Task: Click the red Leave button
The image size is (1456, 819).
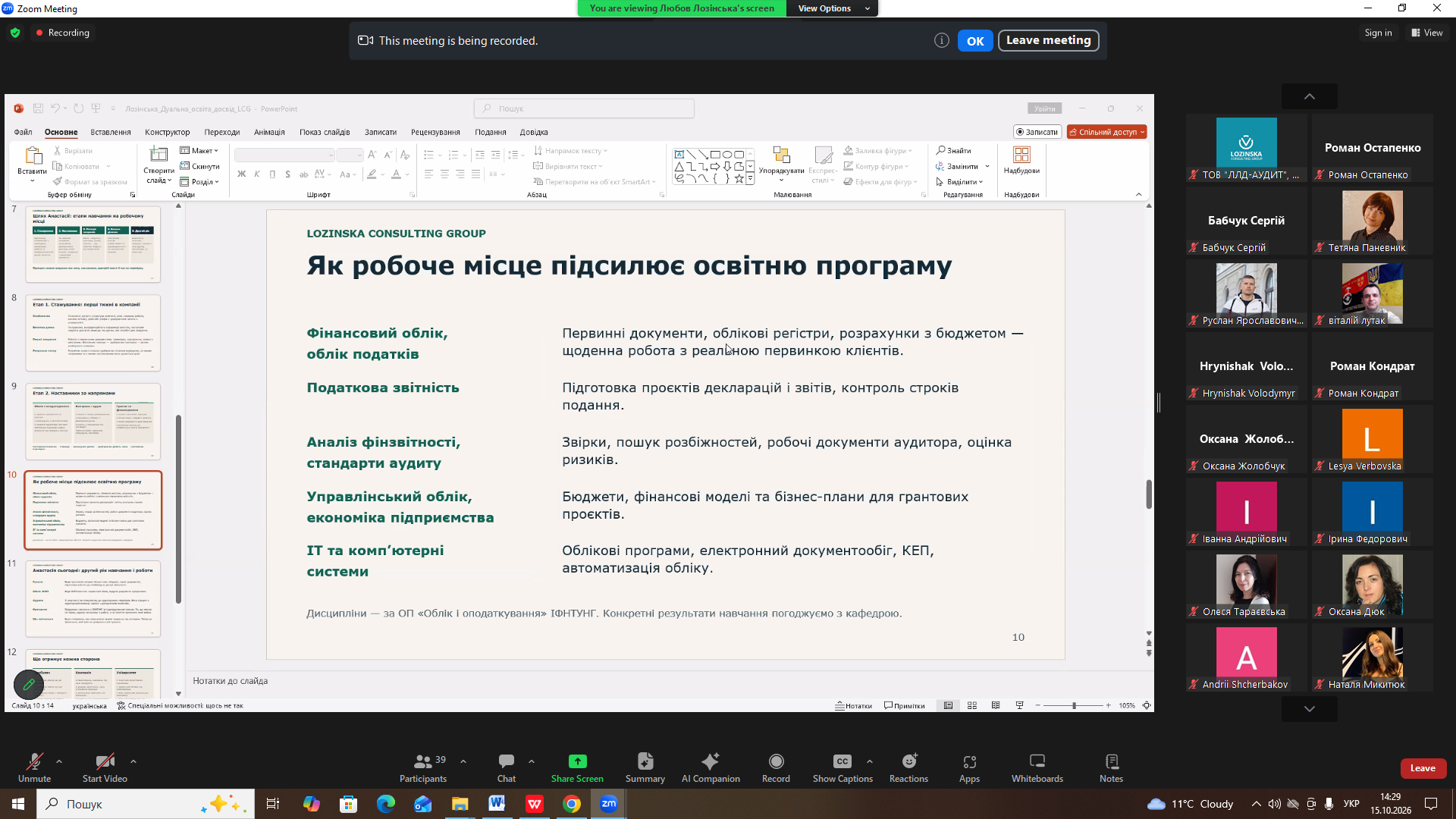Action: point(1423,768)
